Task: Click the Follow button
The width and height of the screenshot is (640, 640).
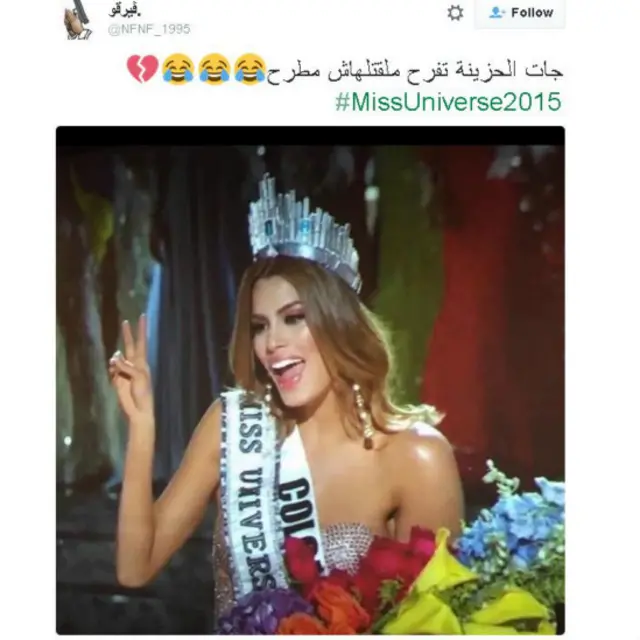Action: (520, 13)
